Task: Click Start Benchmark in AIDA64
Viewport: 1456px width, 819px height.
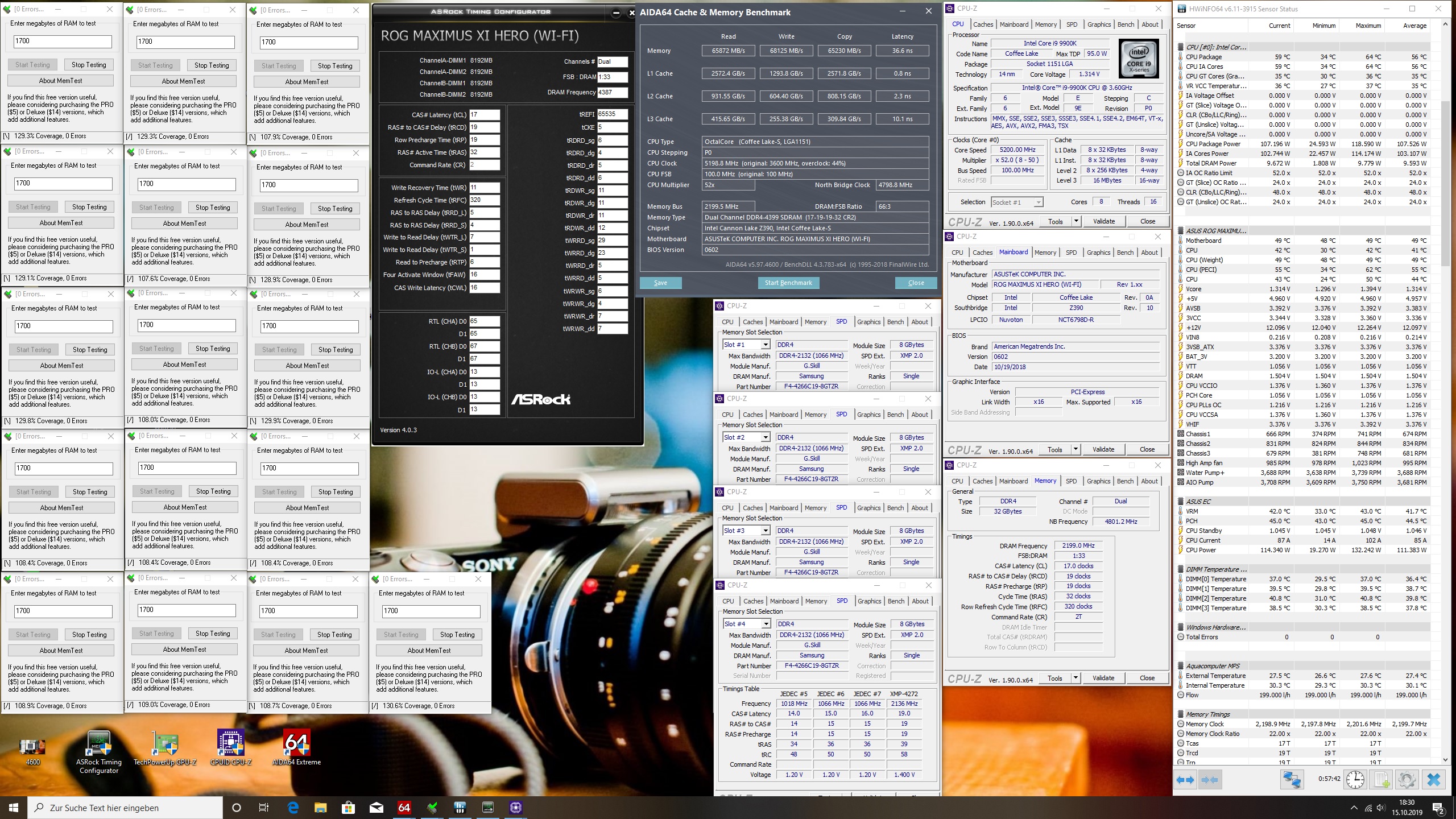Action: pos(789,283)
